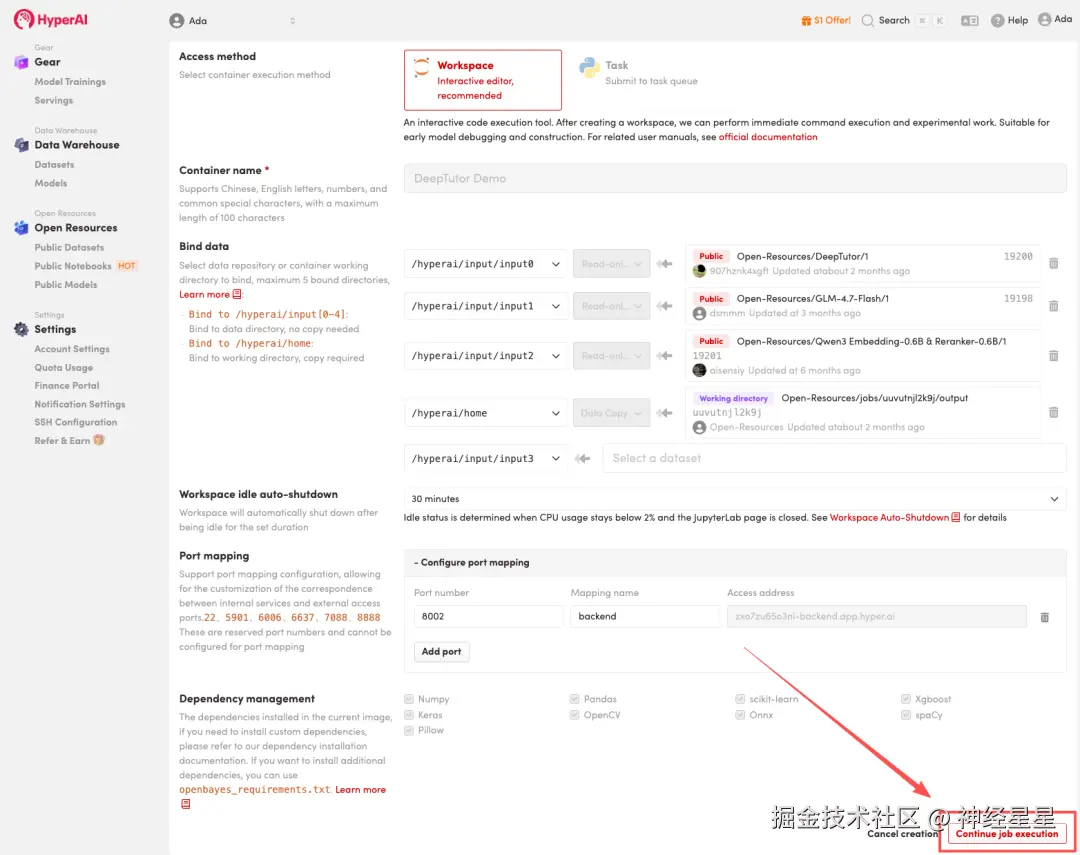
Task: Delete the Qwen3 Embedding binding
Action: [1053, 356]
